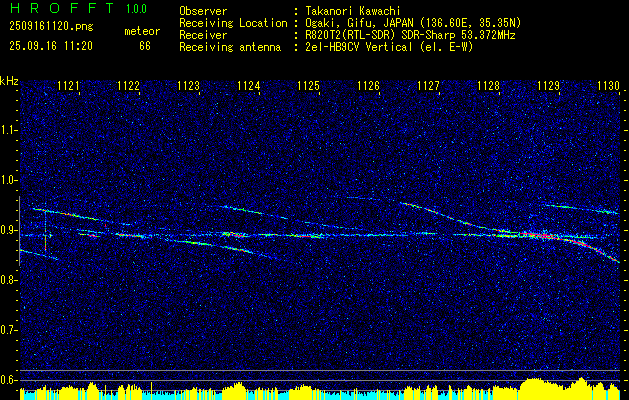Click the 0.9 kHz axis label

point(8,230)
